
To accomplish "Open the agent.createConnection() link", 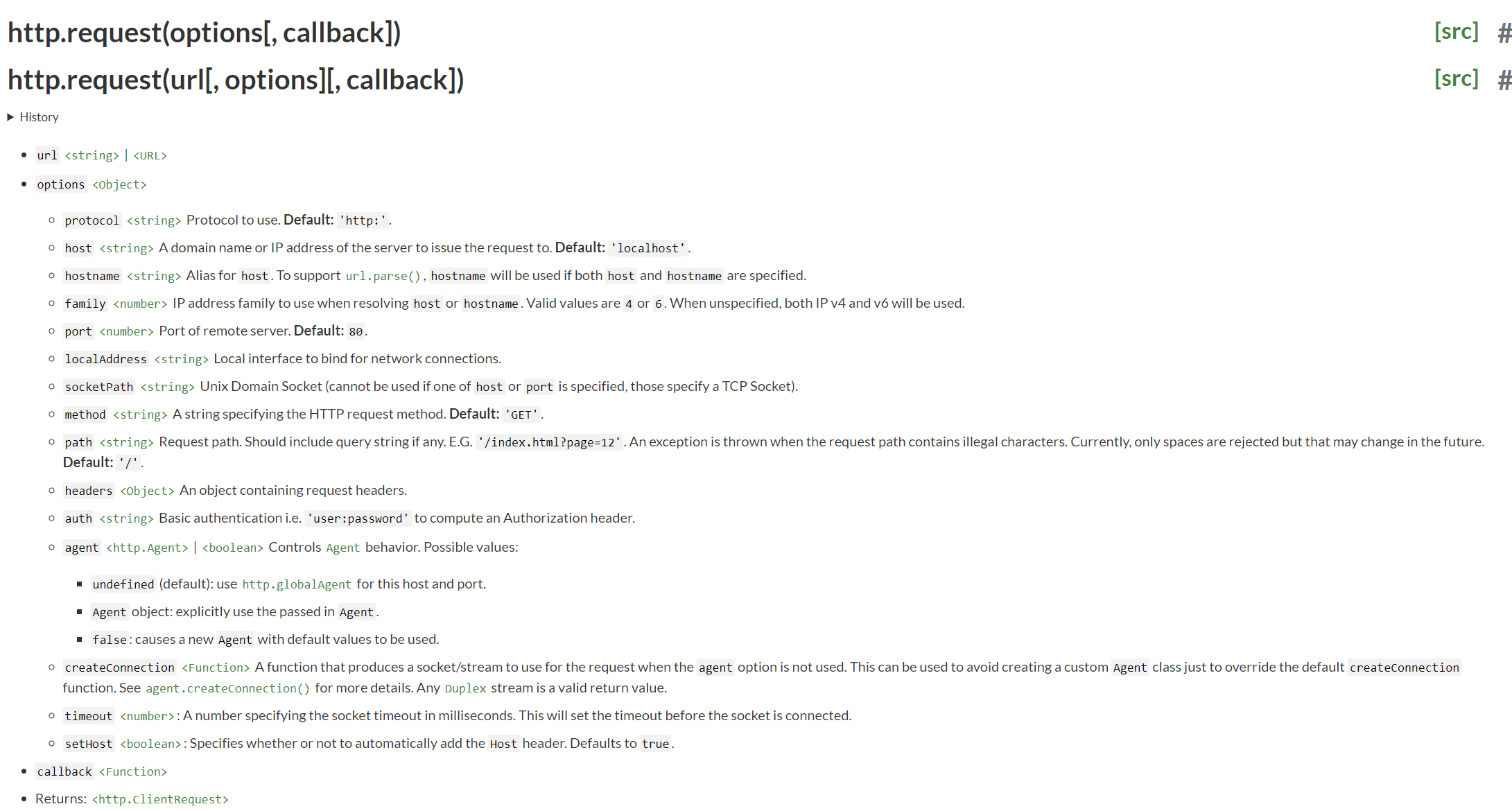I will coord(227,688).
